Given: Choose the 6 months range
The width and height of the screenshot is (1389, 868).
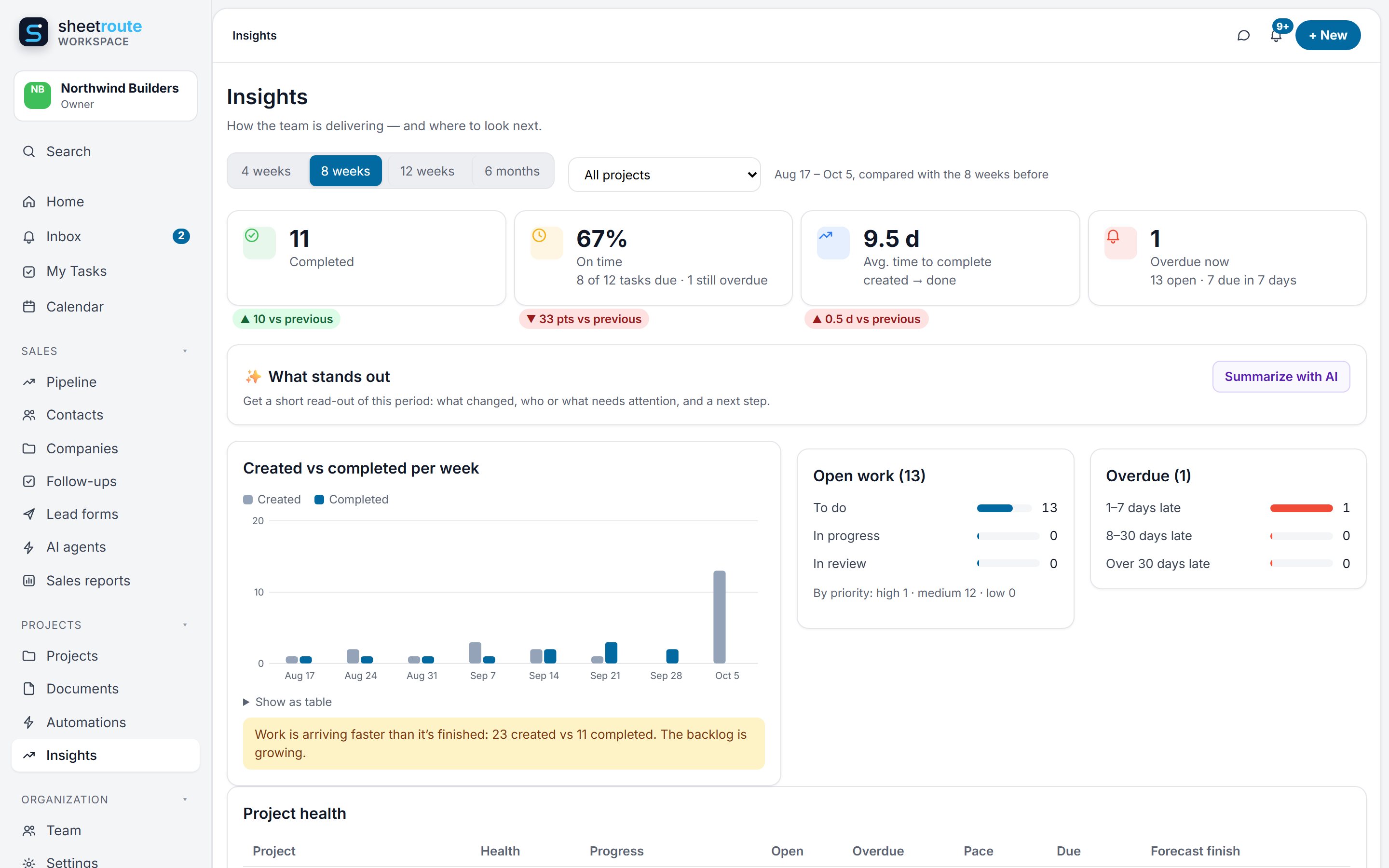Looking at the screenshot, I should [x=512, y=171].
